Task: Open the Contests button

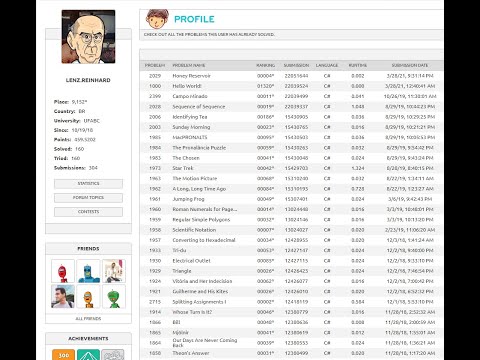Action: pos(88,212)
